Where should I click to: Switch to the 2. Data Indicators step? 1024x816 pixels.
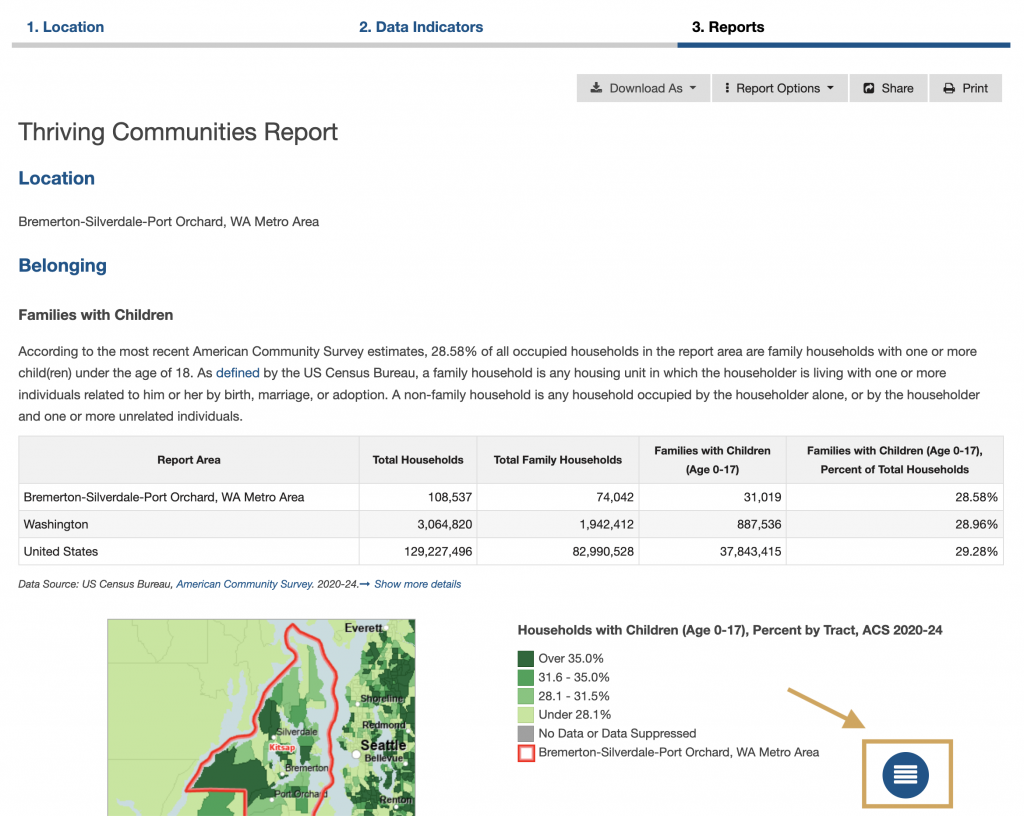pos(421,27)
